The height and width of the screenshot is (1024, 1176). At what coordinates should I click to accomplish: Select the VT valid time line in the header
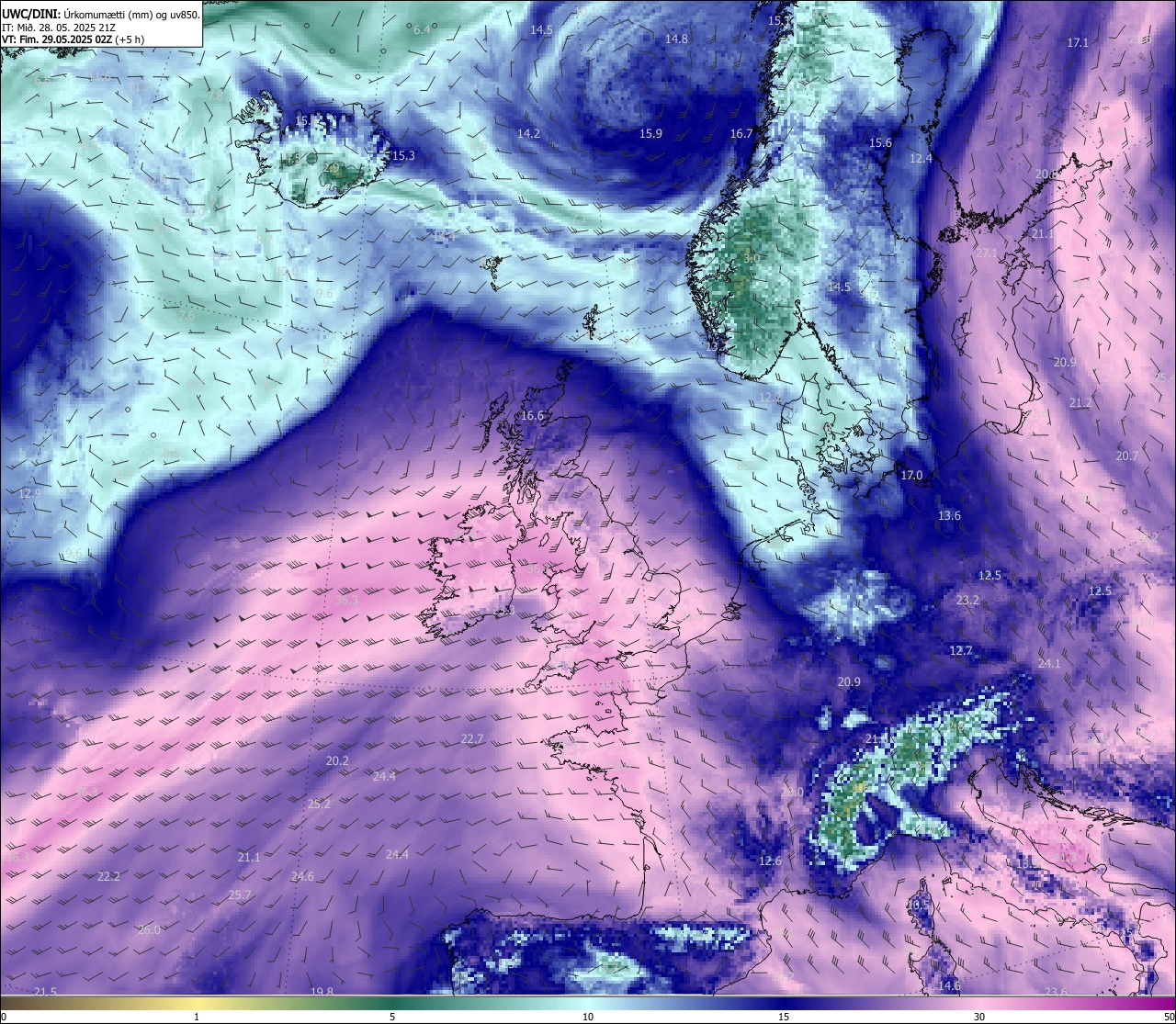pos(73,39)
